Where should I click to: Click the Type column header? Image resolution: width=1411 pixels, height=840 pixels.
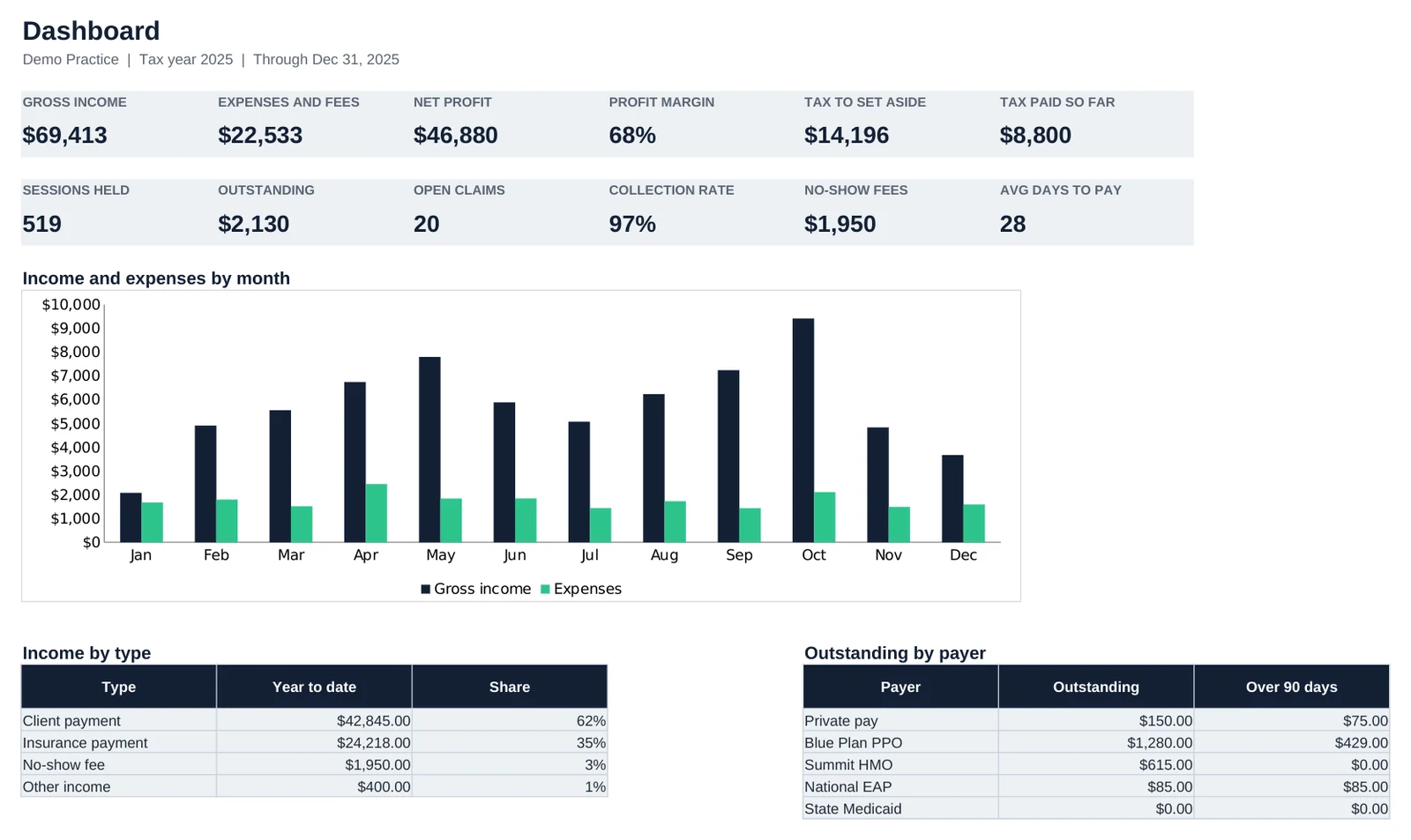coord(119,687)
